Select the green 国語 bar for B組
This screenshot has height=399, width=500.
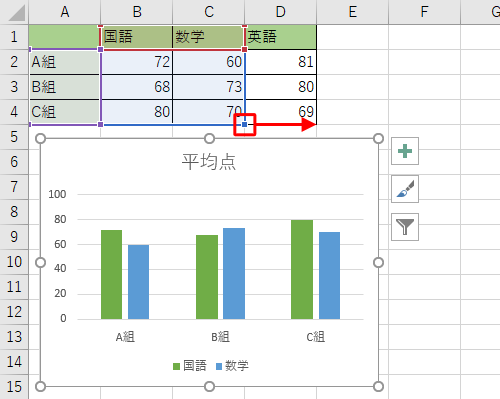click(207, 277)
